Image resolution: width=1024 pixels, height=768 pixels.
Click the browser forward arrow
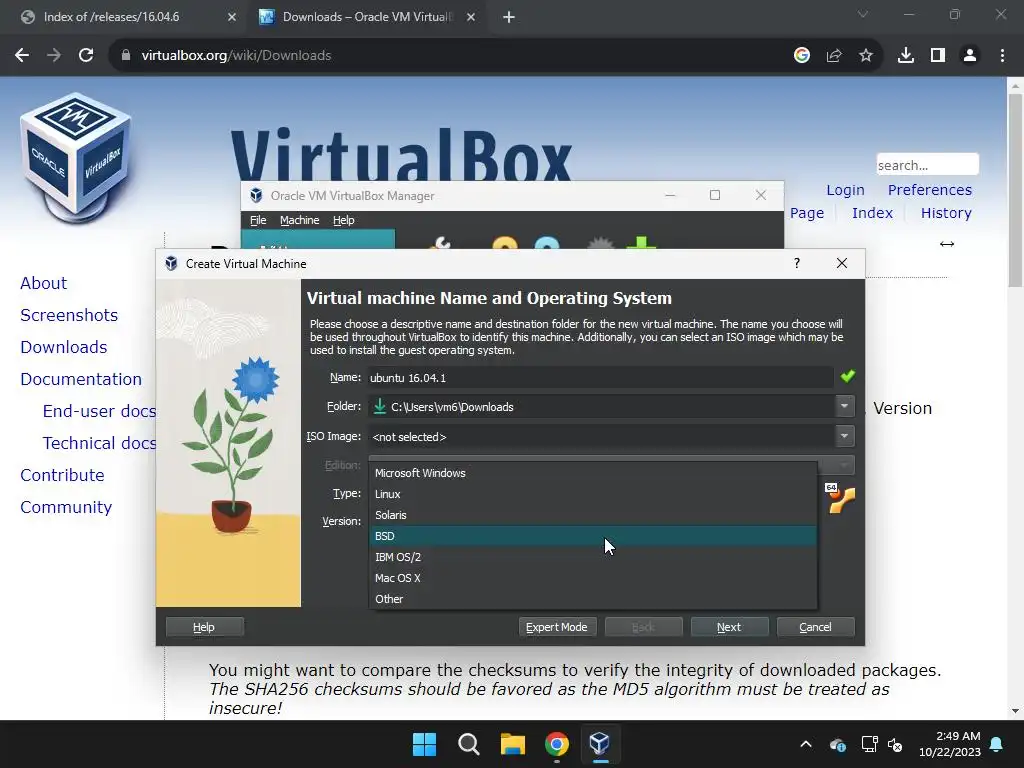(54, 56)
